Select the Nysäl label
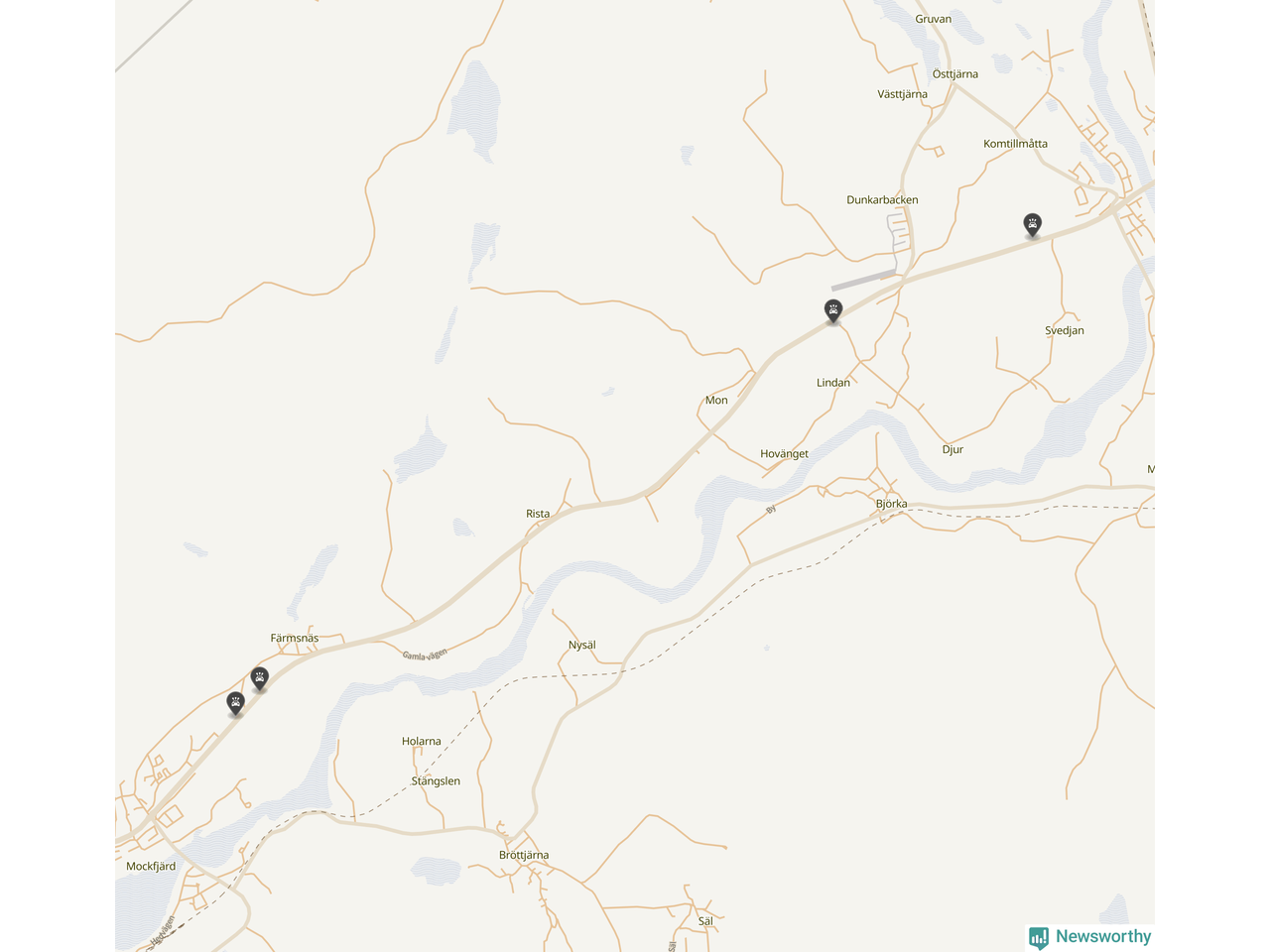This screenshot has width=1270, height=952. [x=582, y=646]
